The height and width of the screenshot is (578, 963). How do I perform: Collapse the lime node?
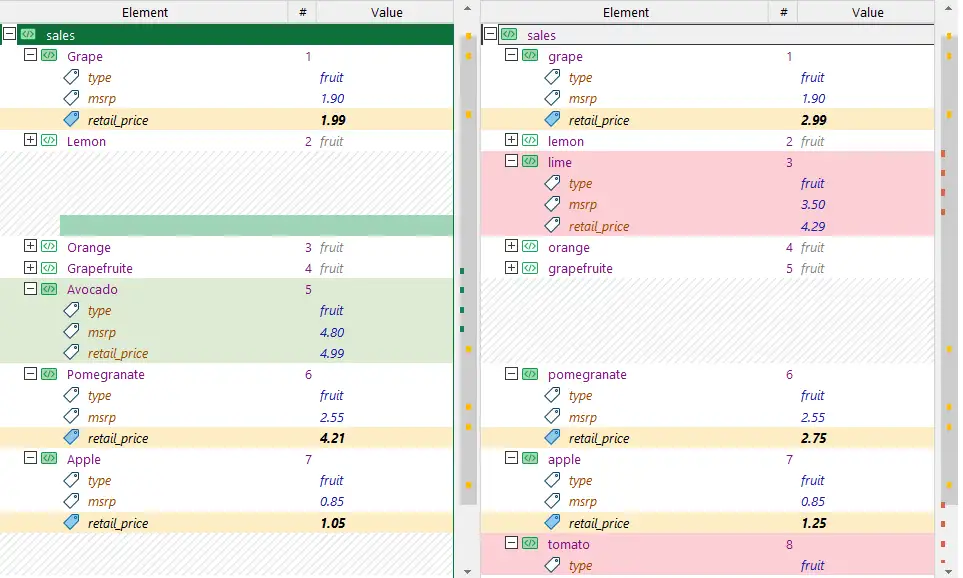click(x=511, y=161)
